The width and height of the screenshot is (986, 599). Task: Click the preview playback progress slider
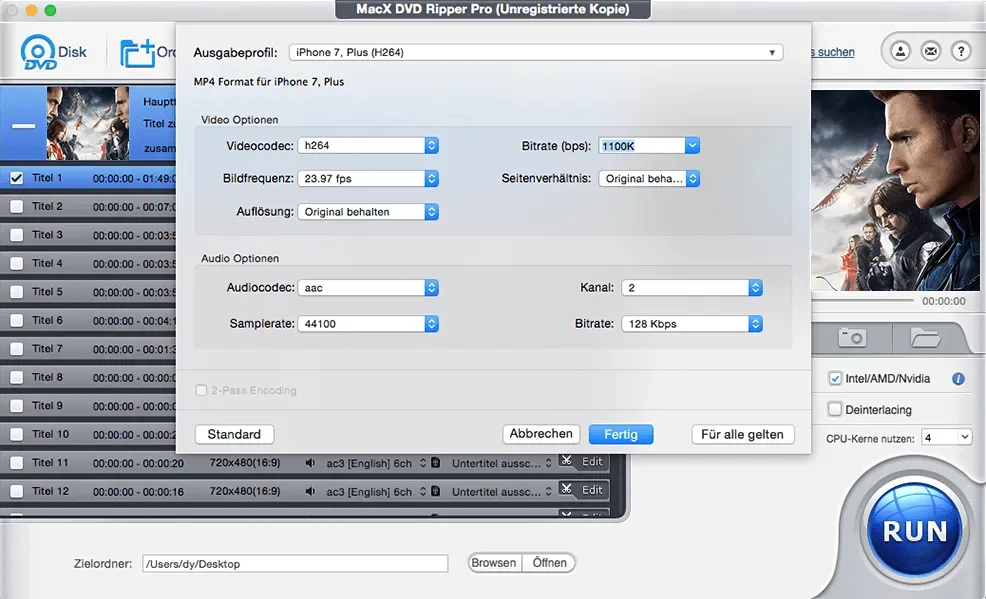coord(863,301)
